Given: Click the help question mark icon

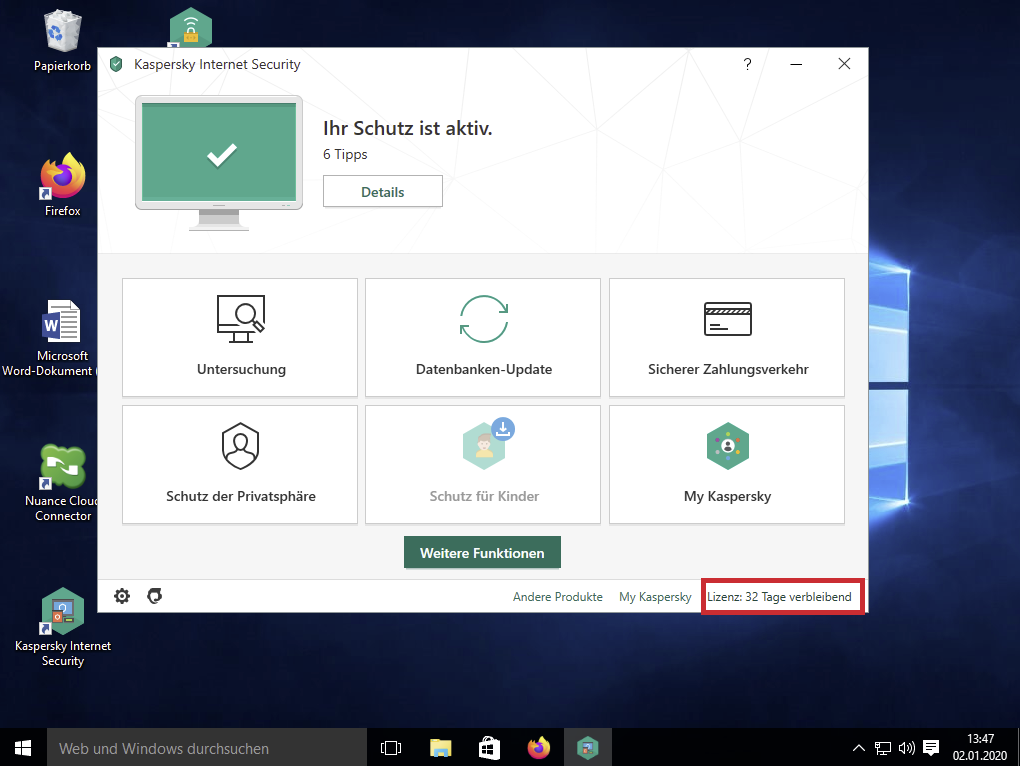Looking at the screenshot, I should pyautogui.click(x=747, y=64).
